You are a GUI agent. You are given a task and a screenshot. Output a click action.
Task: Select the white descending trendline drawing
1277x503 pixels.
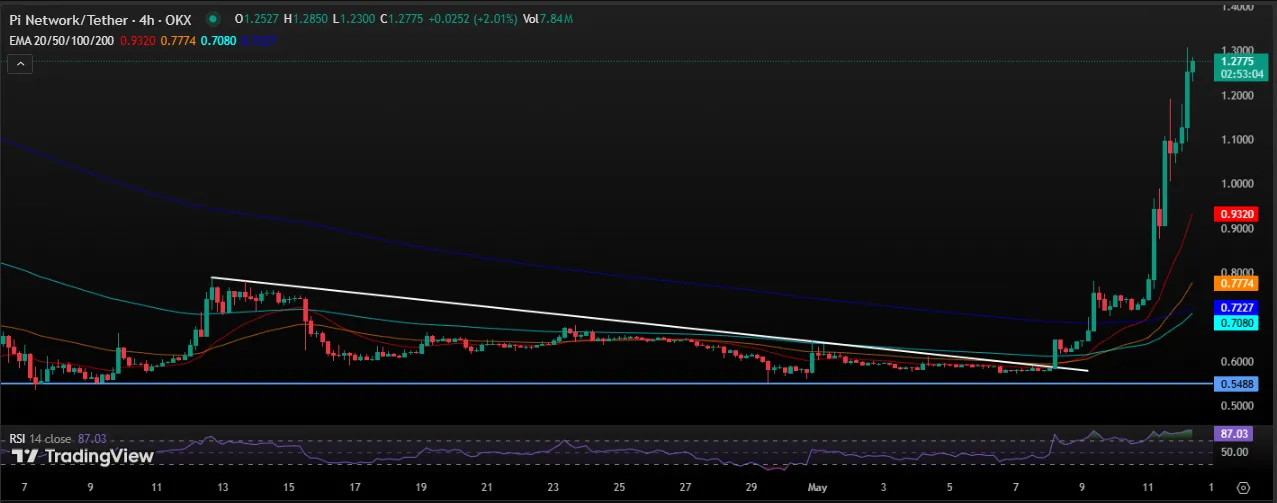pos(648,324)
